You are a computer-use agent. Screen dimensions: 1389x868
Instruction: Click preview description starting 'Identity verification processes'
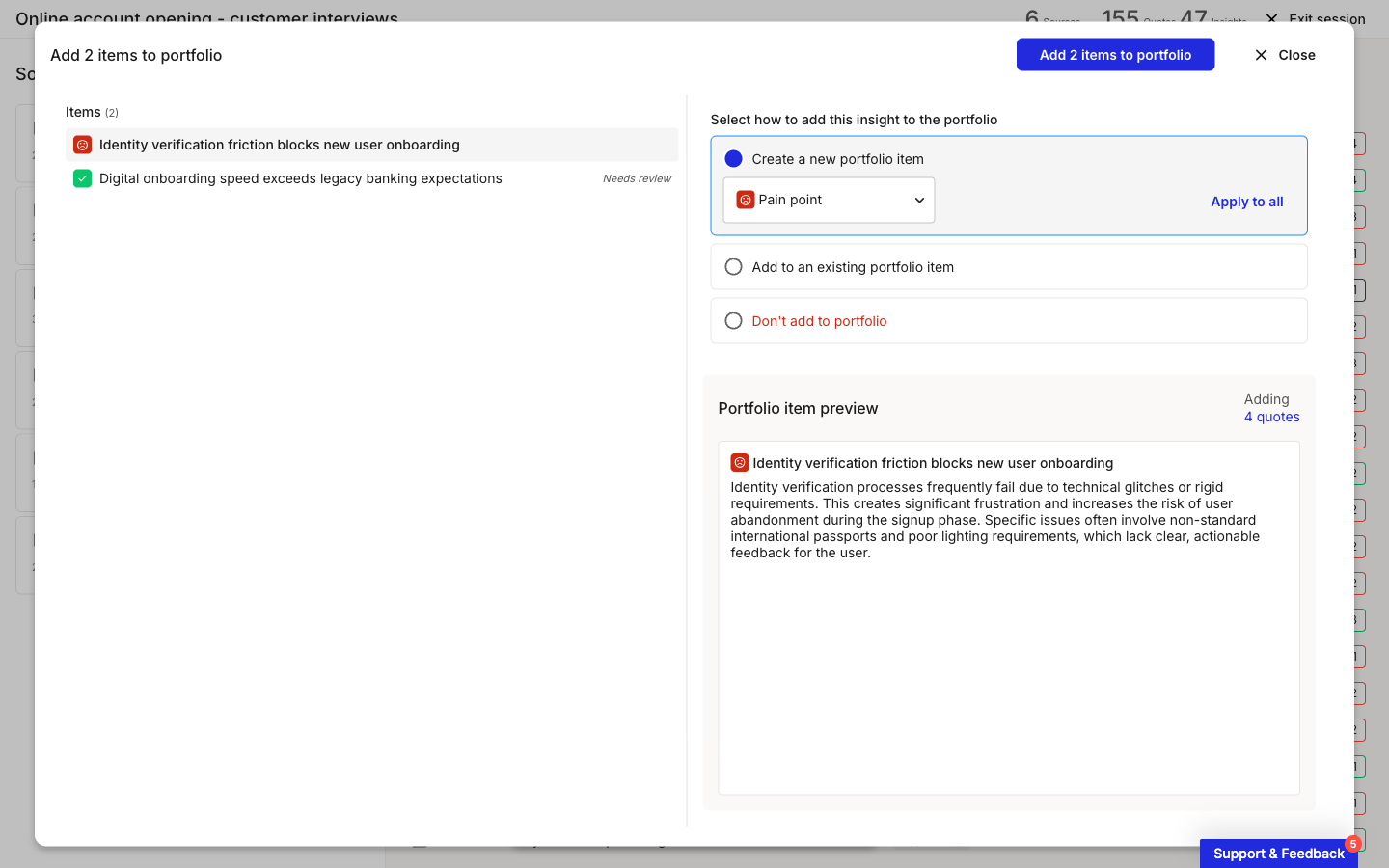tap(995, 520)
